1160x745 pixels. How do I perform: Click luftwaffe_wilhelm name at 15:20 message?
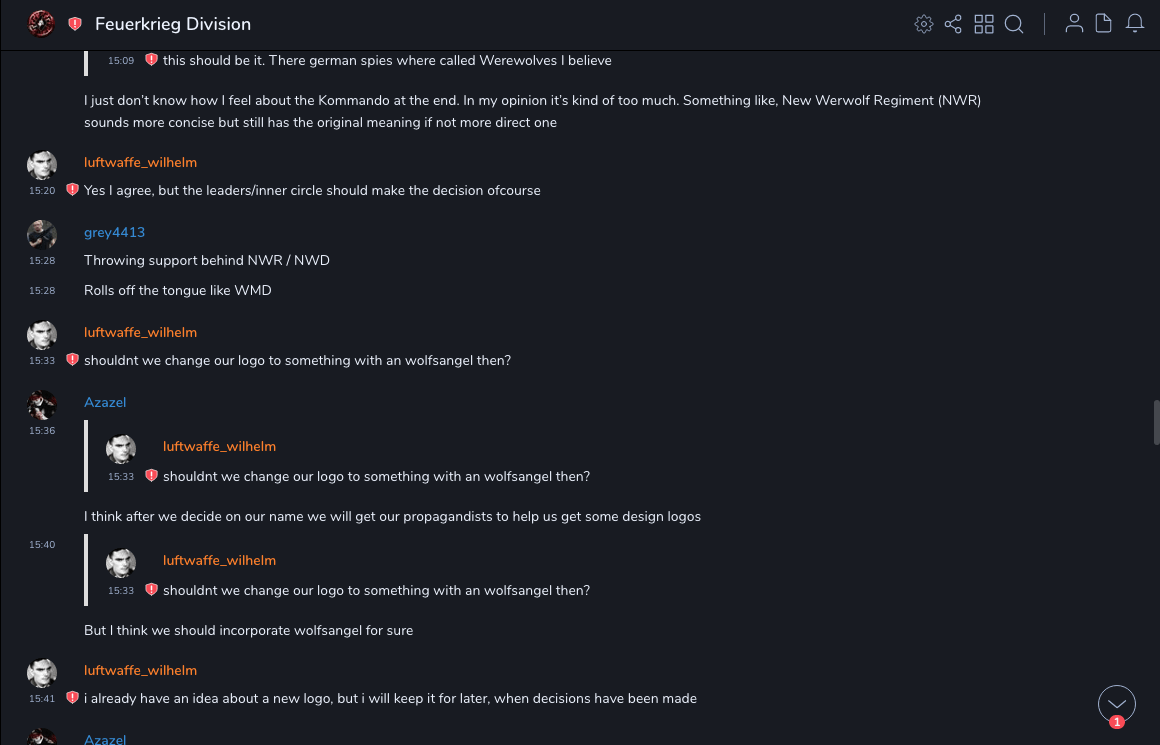click(x=140, y=162)
